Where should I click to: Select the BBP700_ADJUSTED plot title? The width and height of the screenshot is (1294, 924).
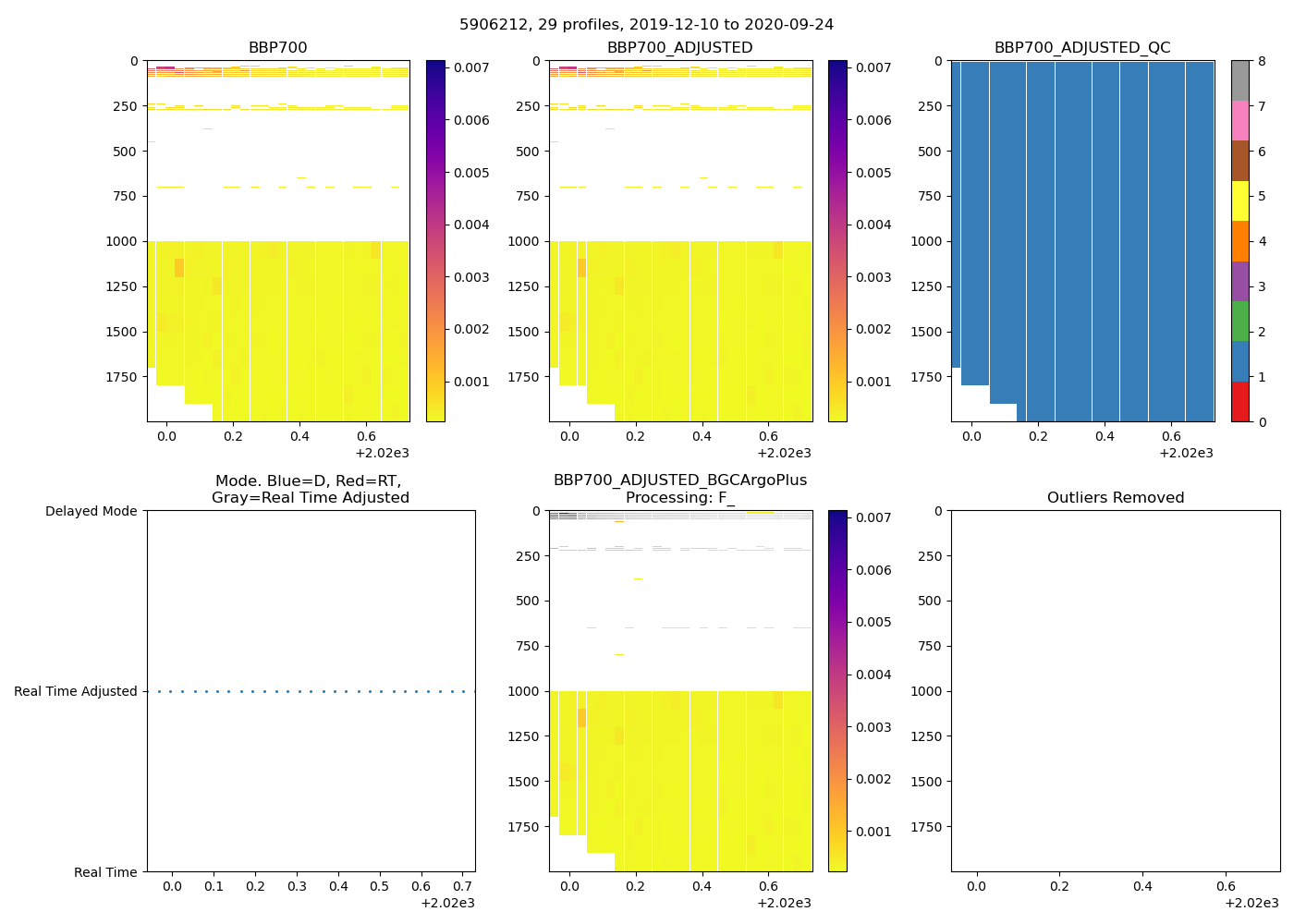pyautogui.click(x=679, y=48)
